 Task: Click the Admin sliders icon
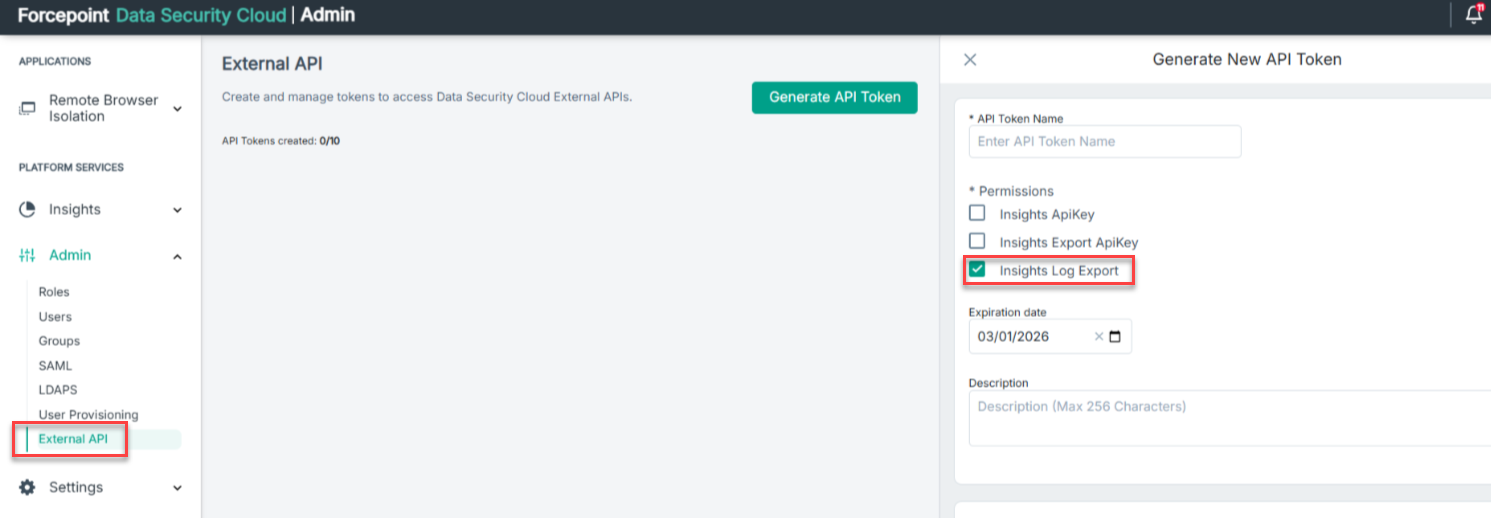pos(28,256)
